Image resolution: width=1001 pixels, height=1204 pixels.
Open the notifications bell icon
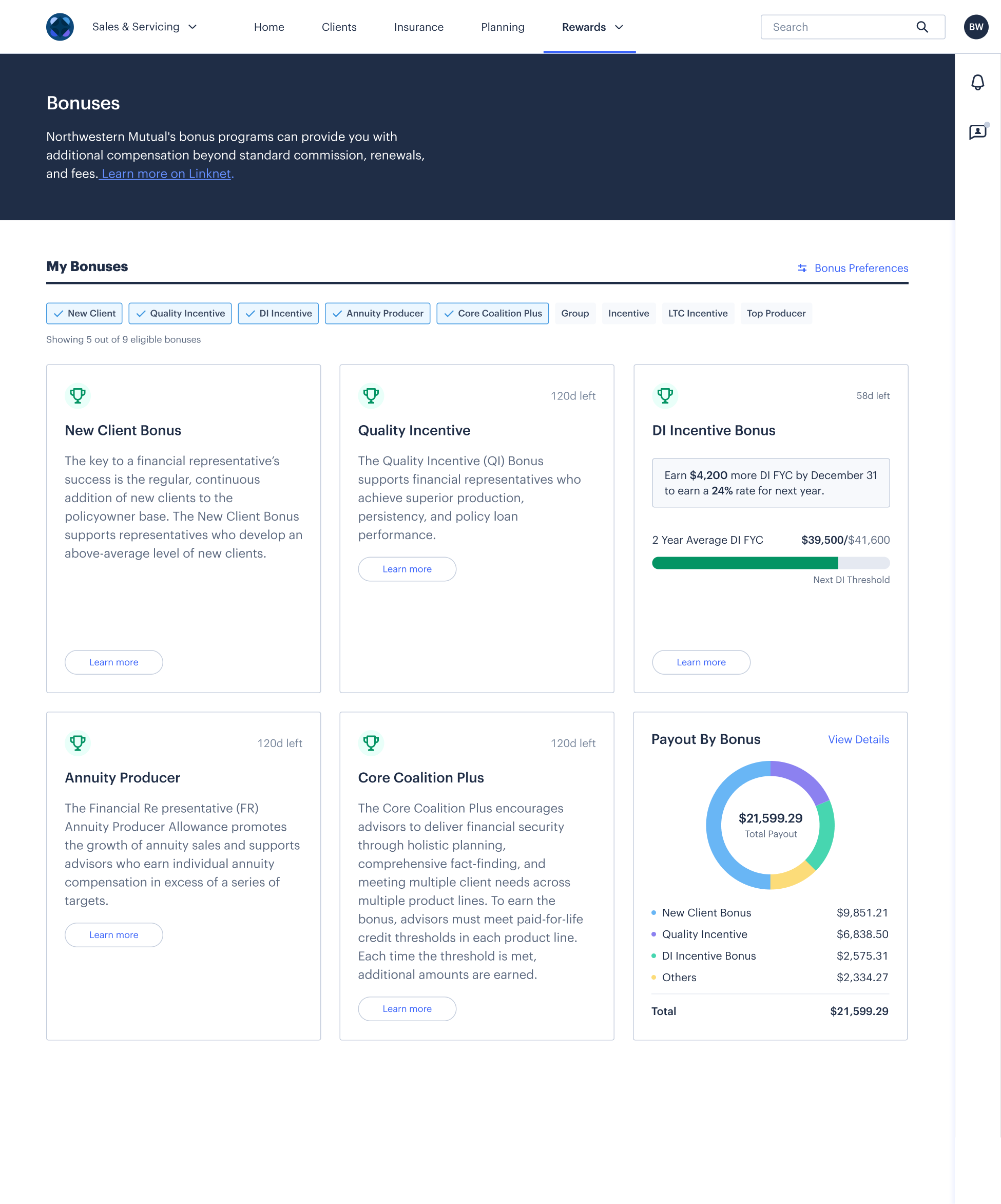pyautogui.click(x=977, y=83)
